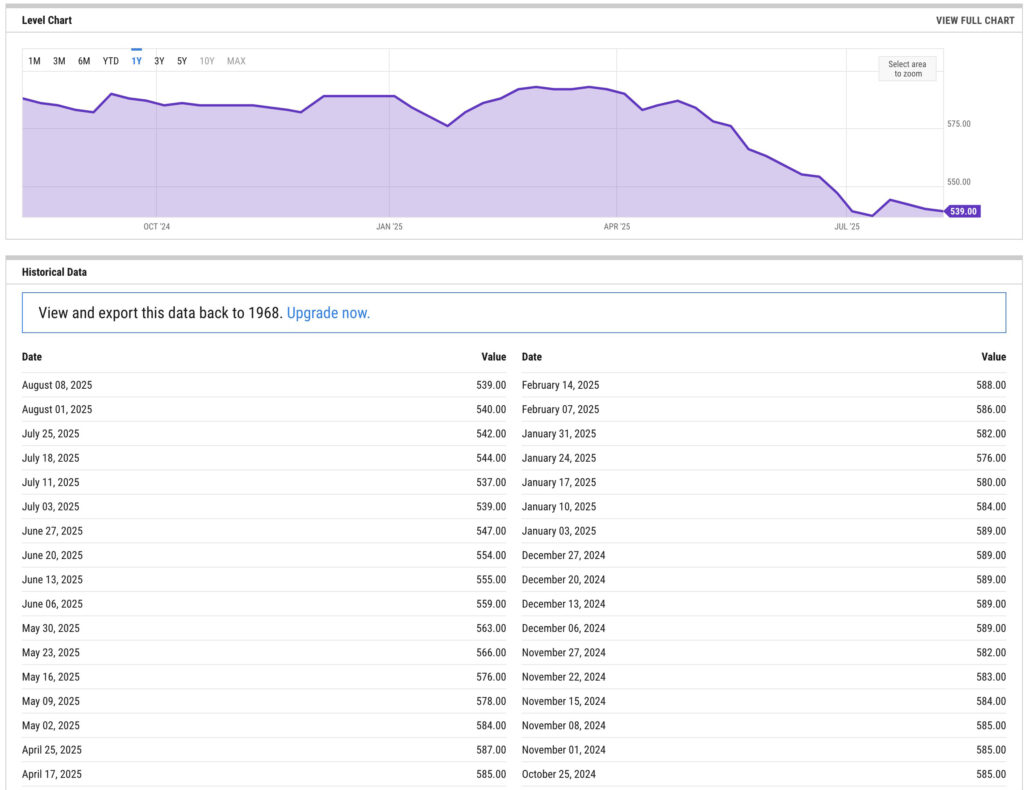Click the 547.00 value for June 27
This screenshot has height=790, width=1024.
coord(491,531)
